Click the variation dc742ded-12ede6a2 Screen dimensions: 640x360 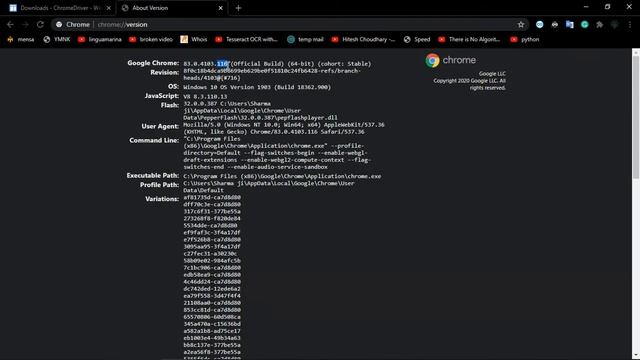(x=212, y=289)
